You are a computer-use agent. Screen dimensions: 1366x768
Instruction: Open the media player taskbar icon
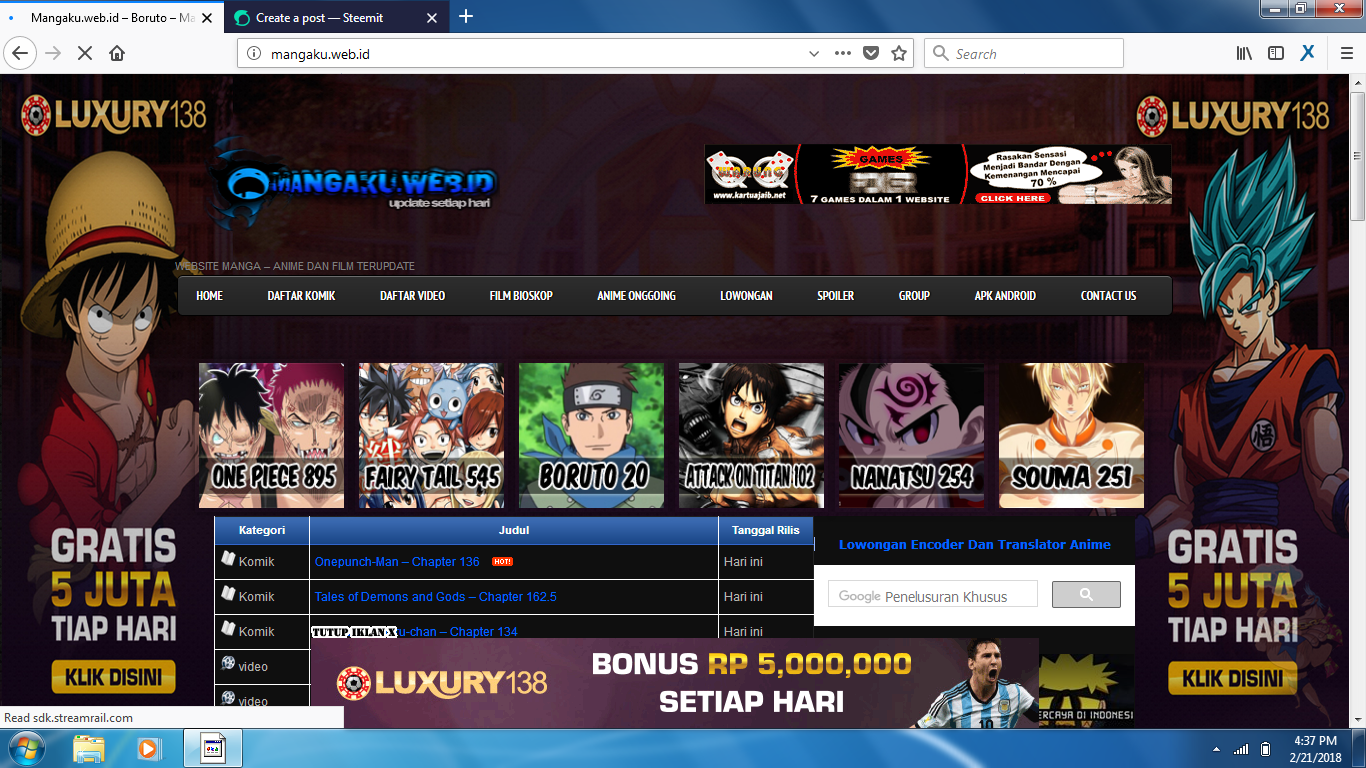point(148,748)
